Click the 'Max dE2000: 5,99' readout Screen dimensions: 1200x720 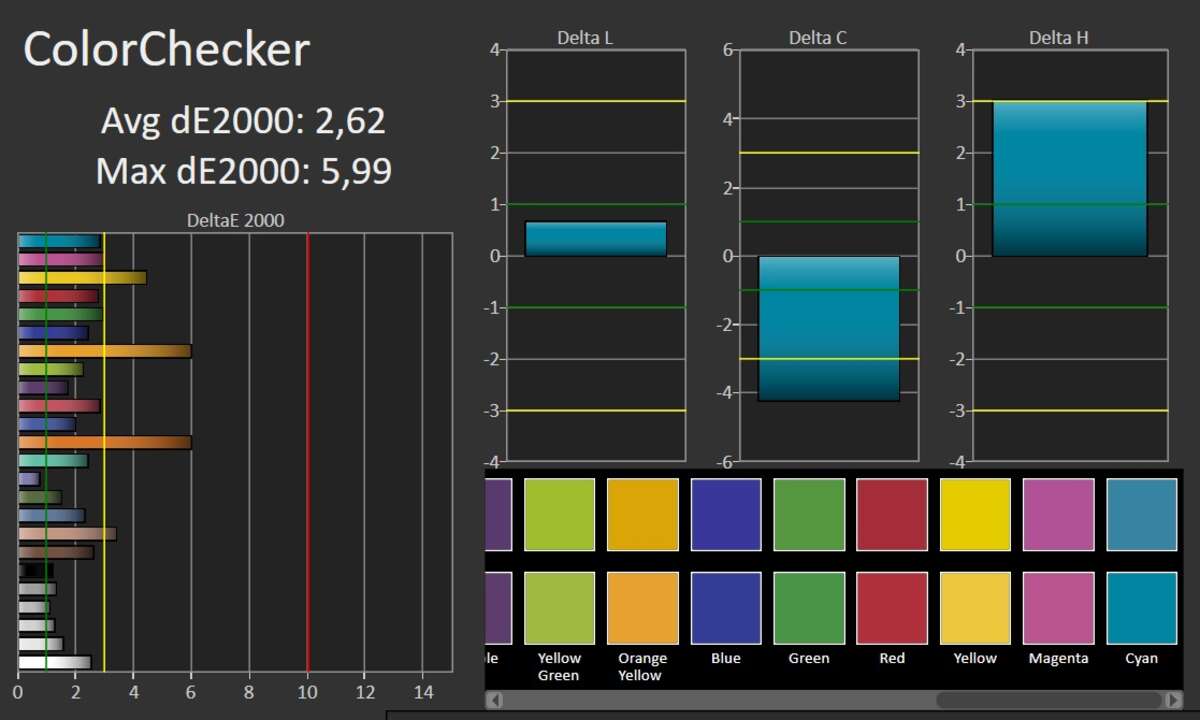[x=243, y=171]
